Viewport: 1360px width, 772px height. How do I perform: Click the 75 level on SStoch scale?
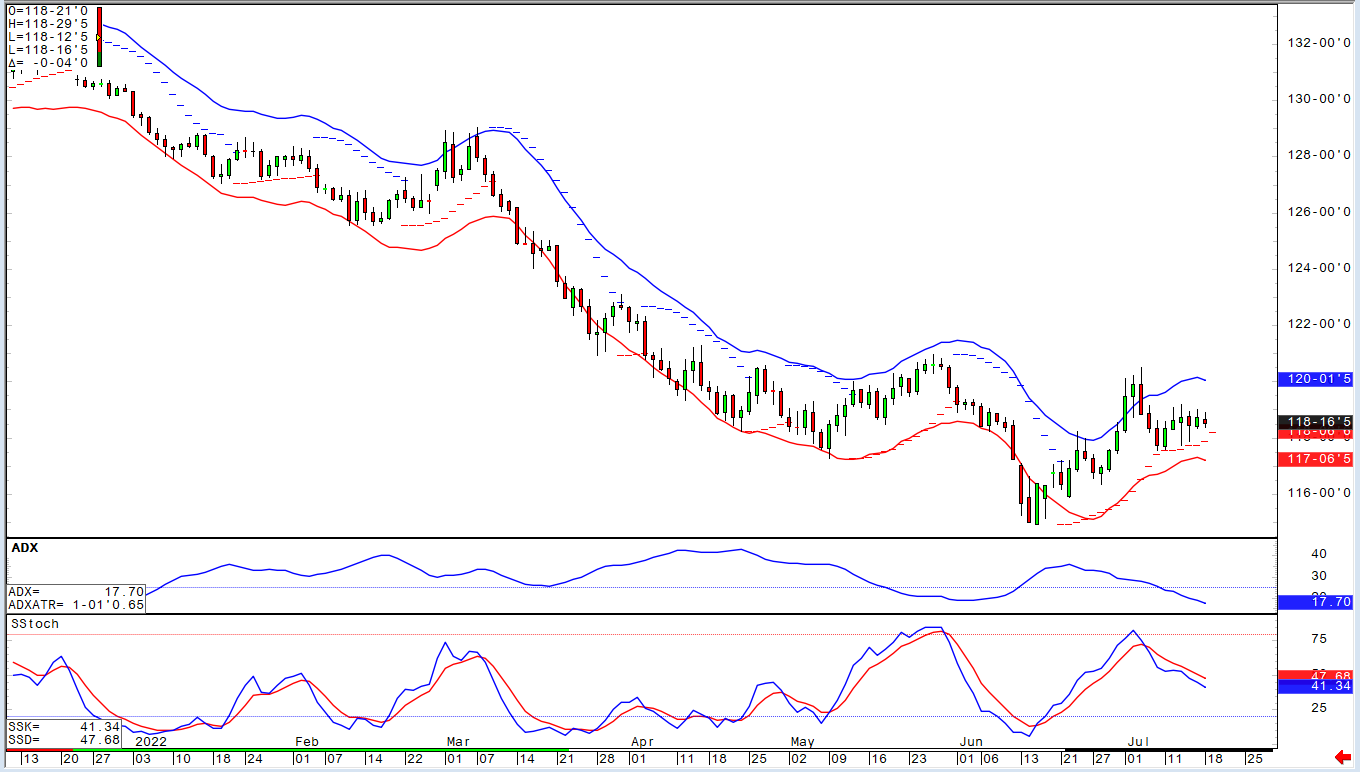click(x=1319, y=639)
